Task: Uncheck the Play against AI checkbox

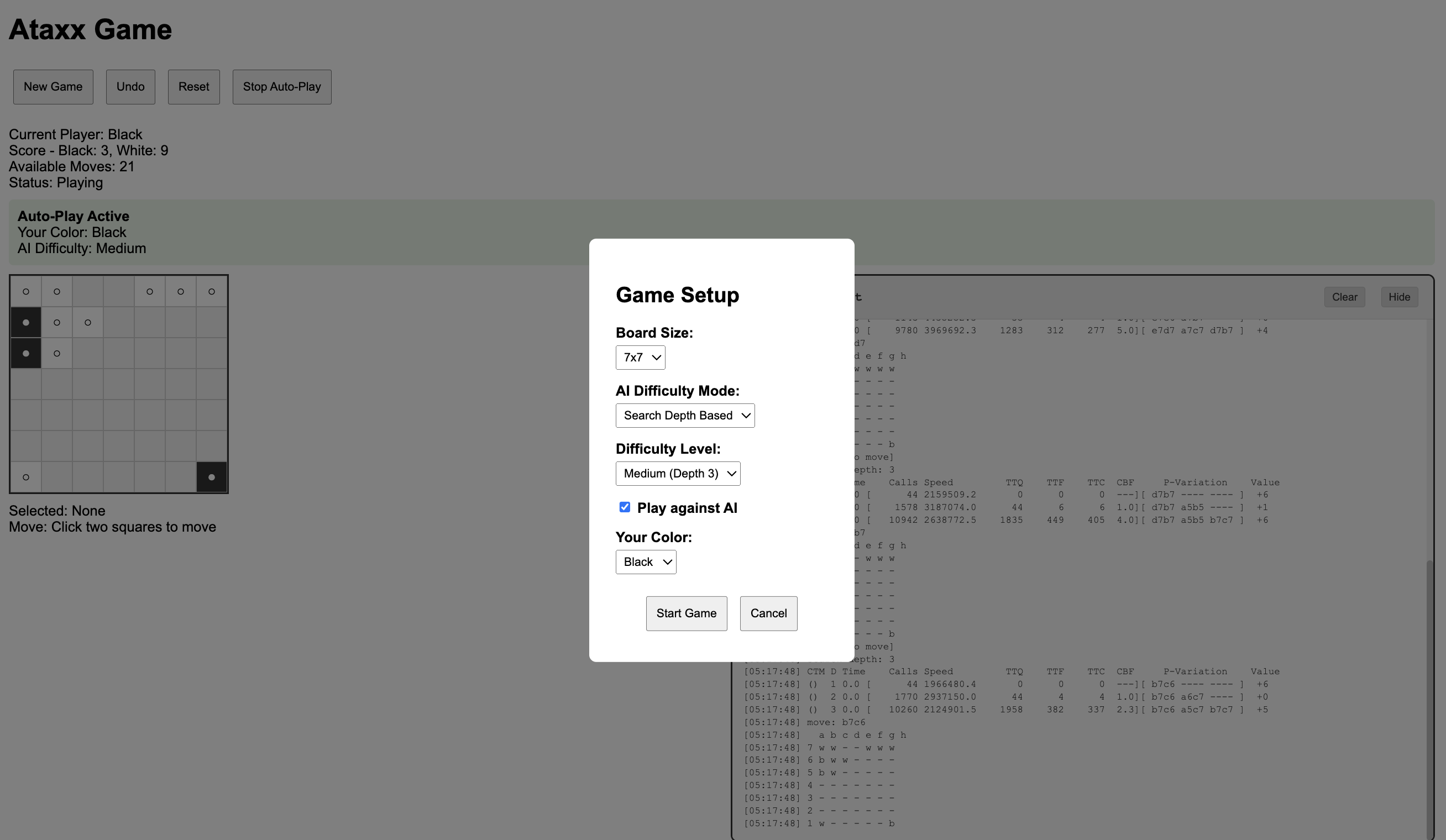Action: (x=624, y=507)
